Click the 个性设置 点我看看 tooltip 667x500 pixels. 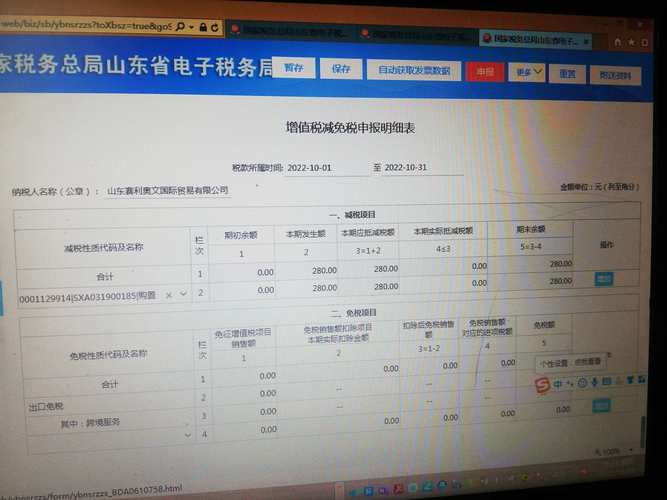570,363
